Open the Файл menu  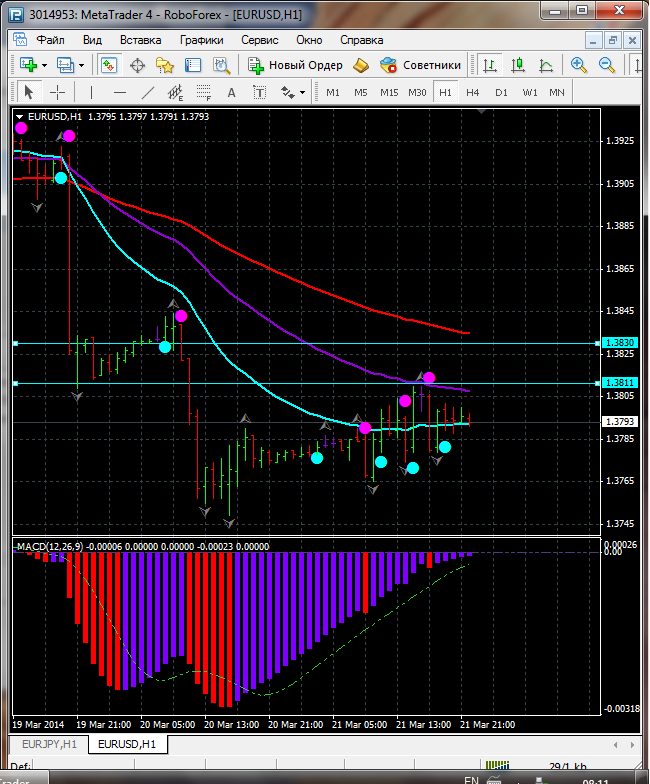[x=50, y=40]
